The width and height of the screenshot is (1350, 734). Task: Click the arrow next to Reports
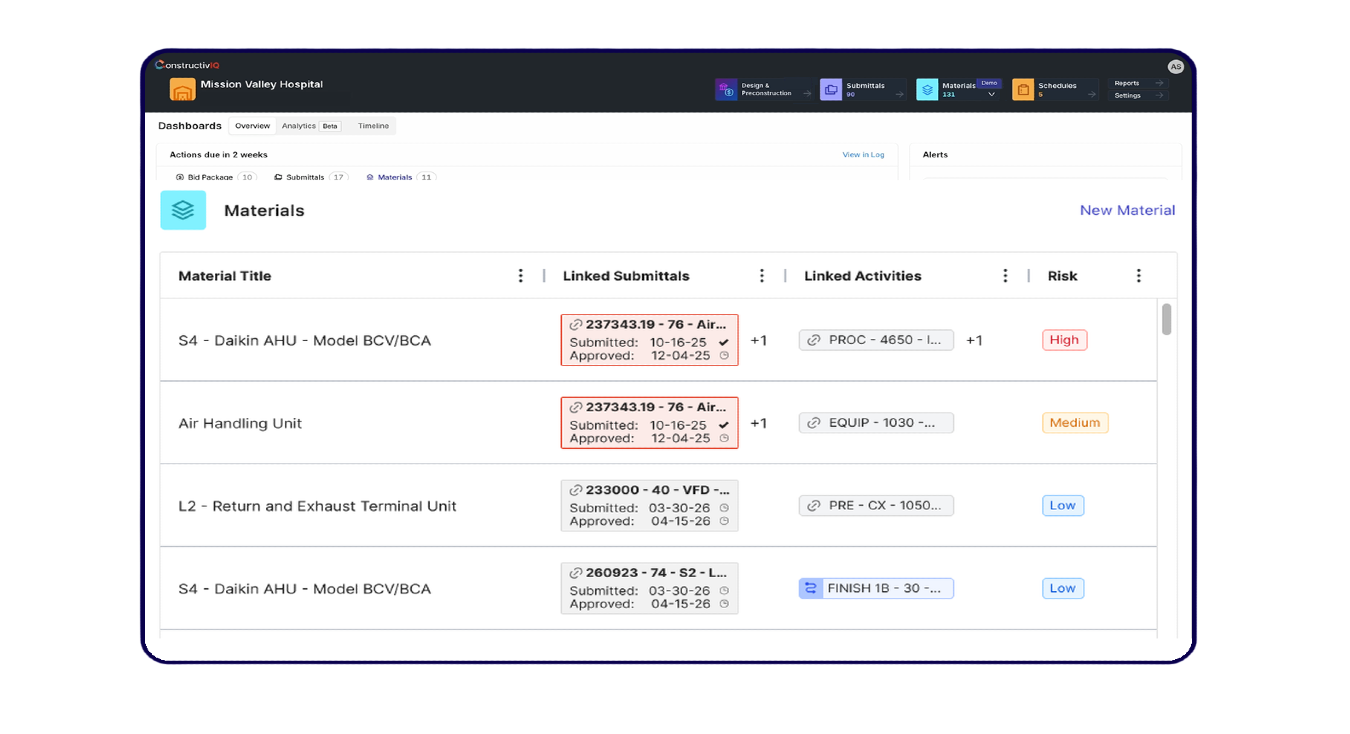click(x=1159, y=84)
